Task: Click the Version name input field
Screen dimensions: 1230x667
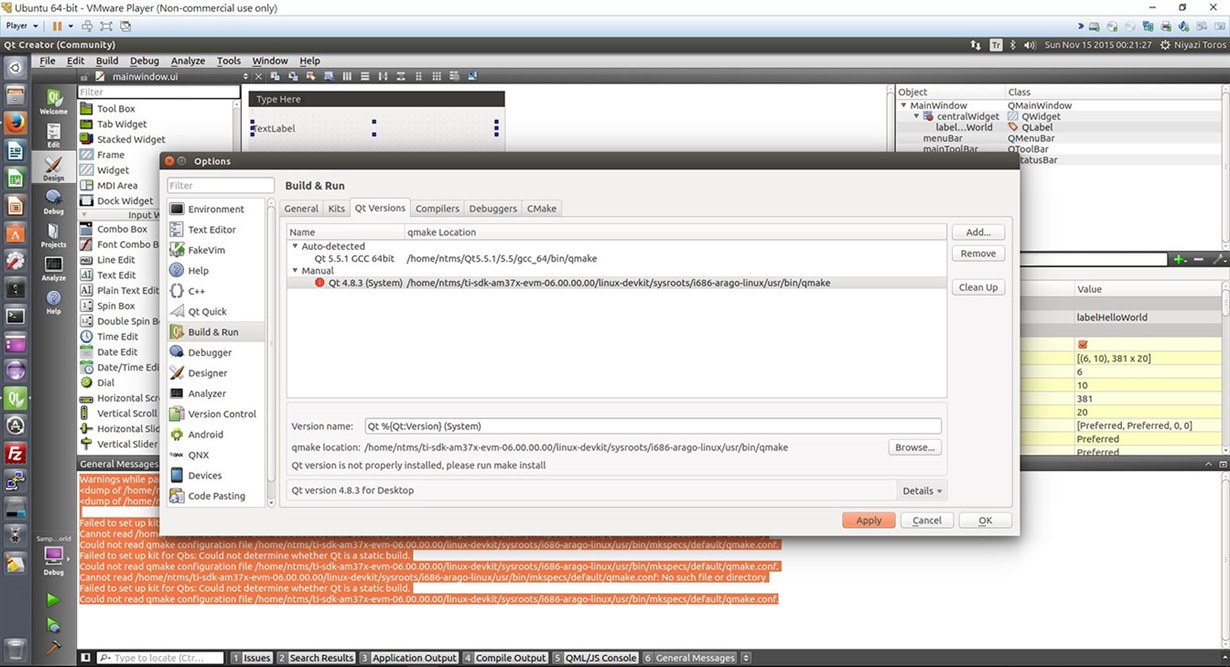Action: pyautogui.click(x=653, y=426)
